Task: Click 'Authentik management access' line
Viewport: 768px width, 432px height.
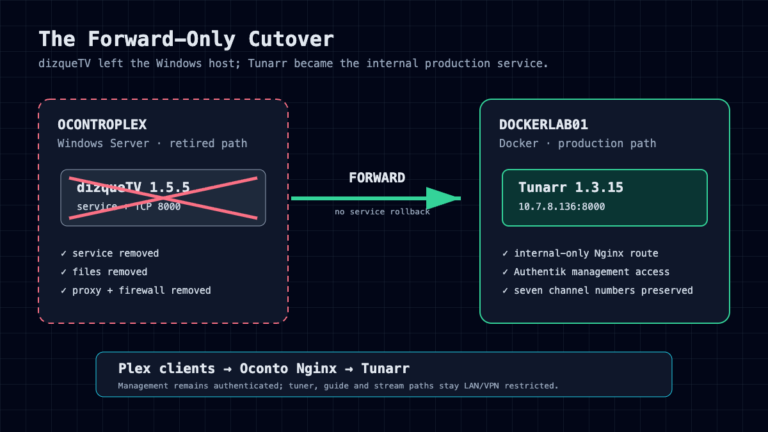Action: [591, 272]
